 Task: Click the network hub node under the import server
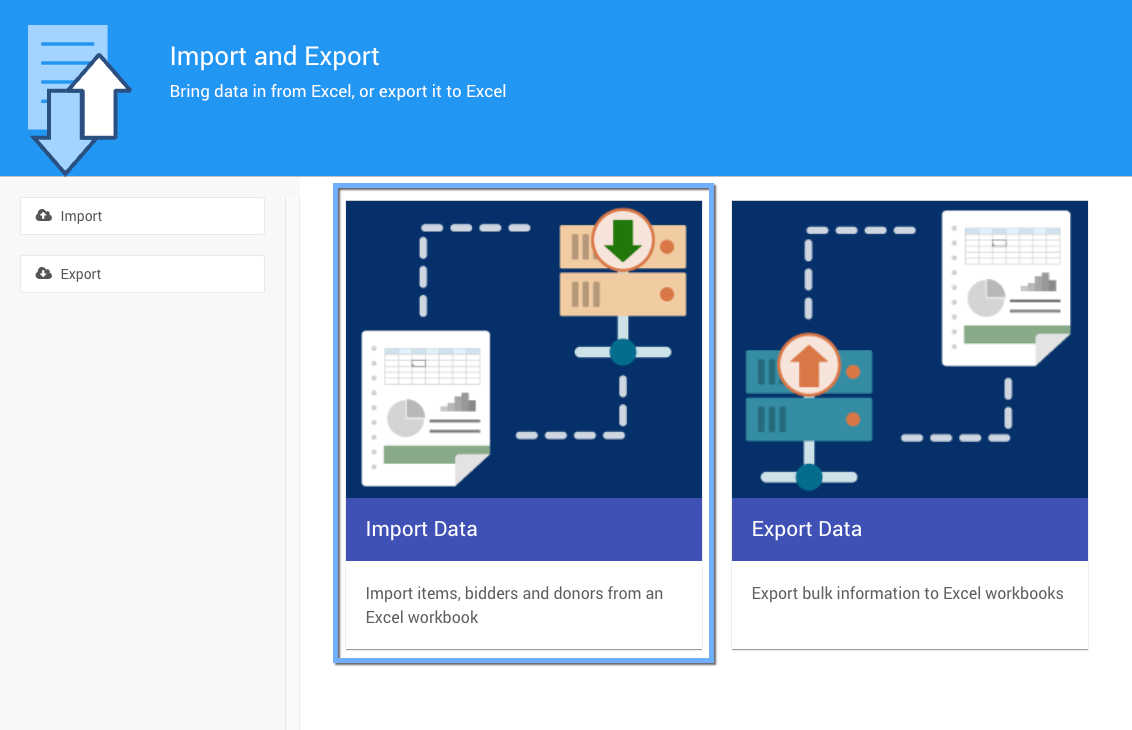623,352
